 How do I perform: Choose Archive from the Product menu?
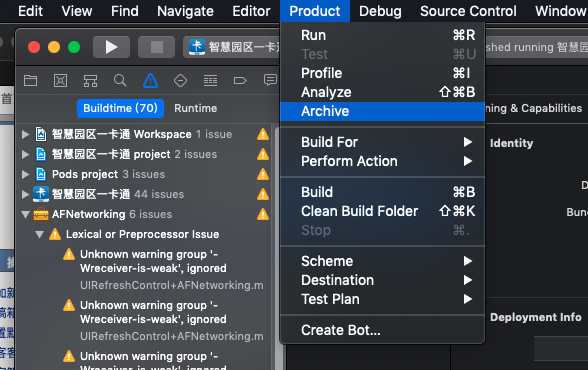click(382, 111)
